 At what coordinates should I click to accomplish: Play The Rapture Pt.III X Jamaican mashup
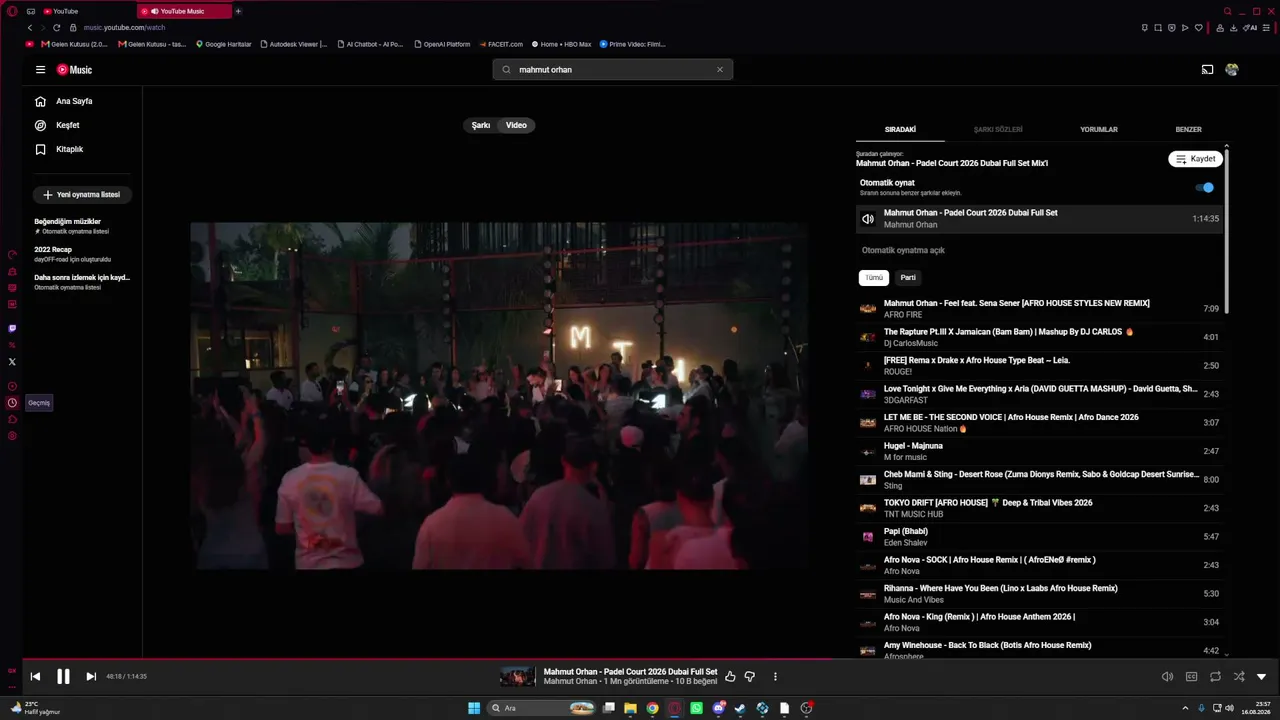(1039, 337)
